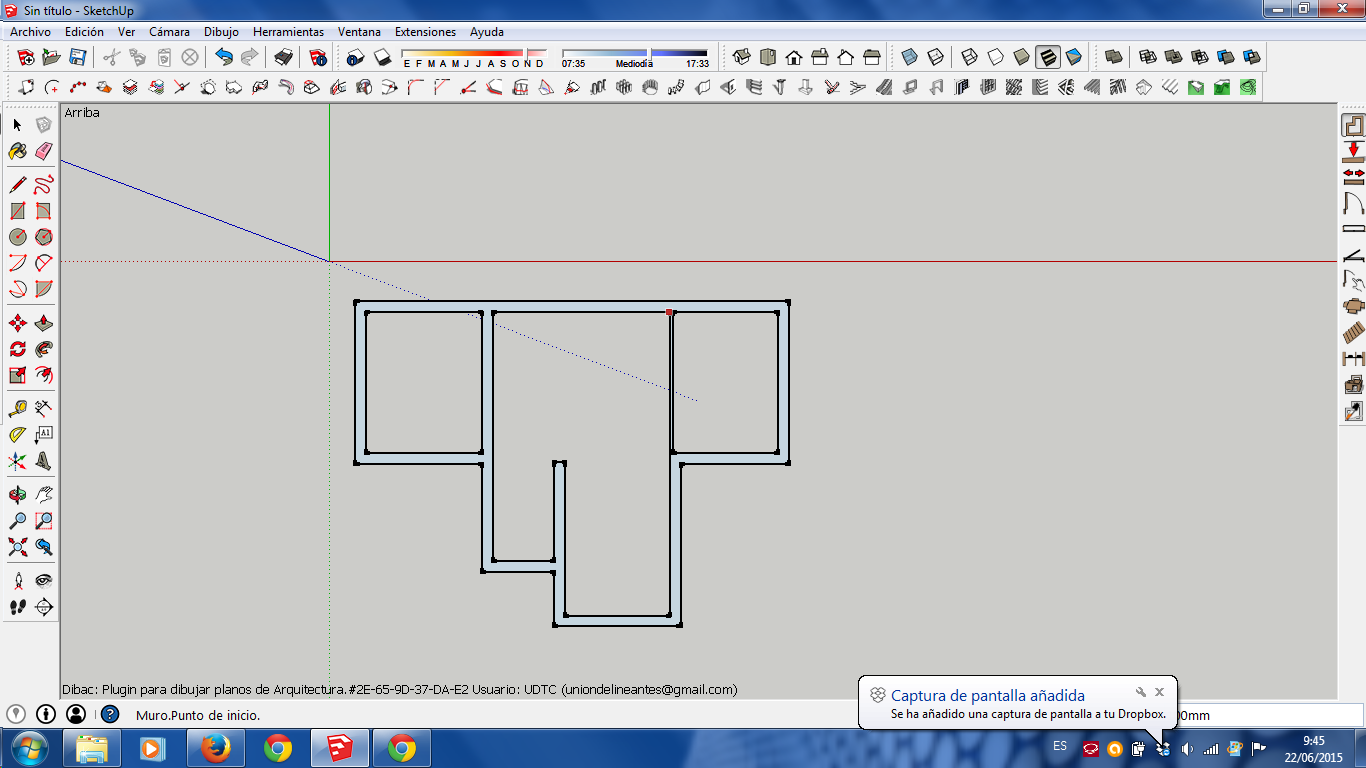Select the Pan hand tool
This screenshot has height=768, width=1366.
43,495
